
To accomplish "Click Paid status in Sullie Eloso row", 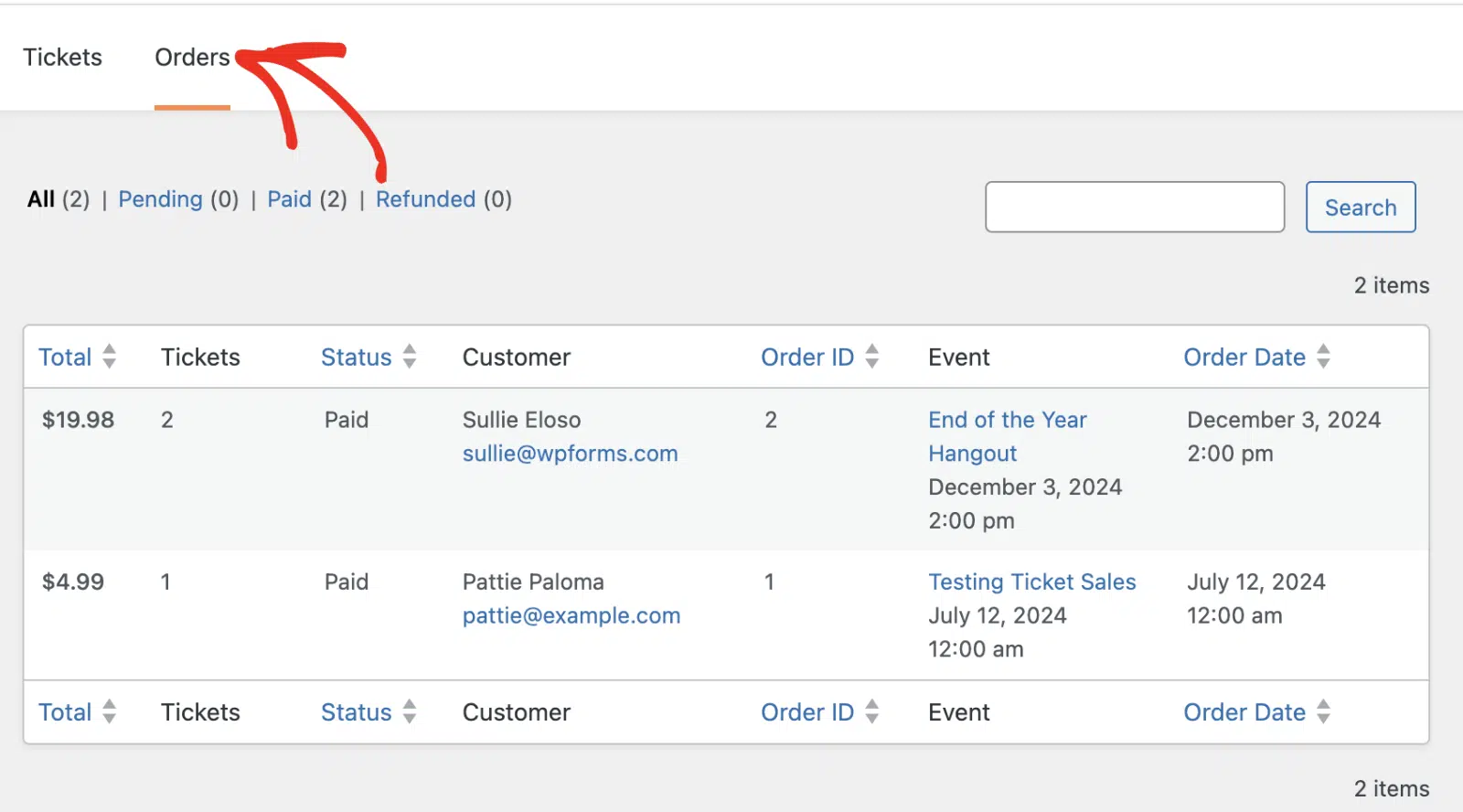I will click(347, 420).
